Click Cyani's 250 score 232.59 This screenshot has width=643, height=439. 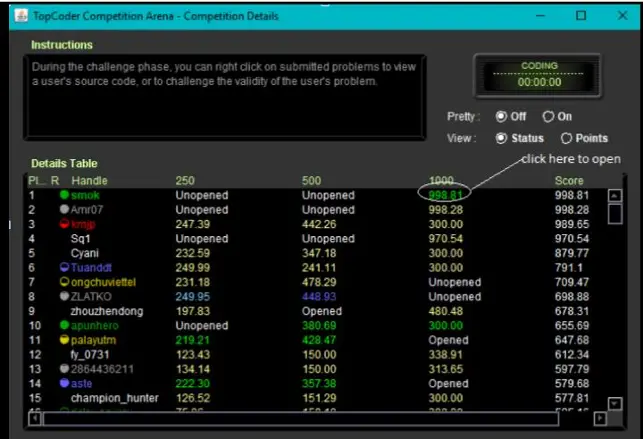click(193, 253)
